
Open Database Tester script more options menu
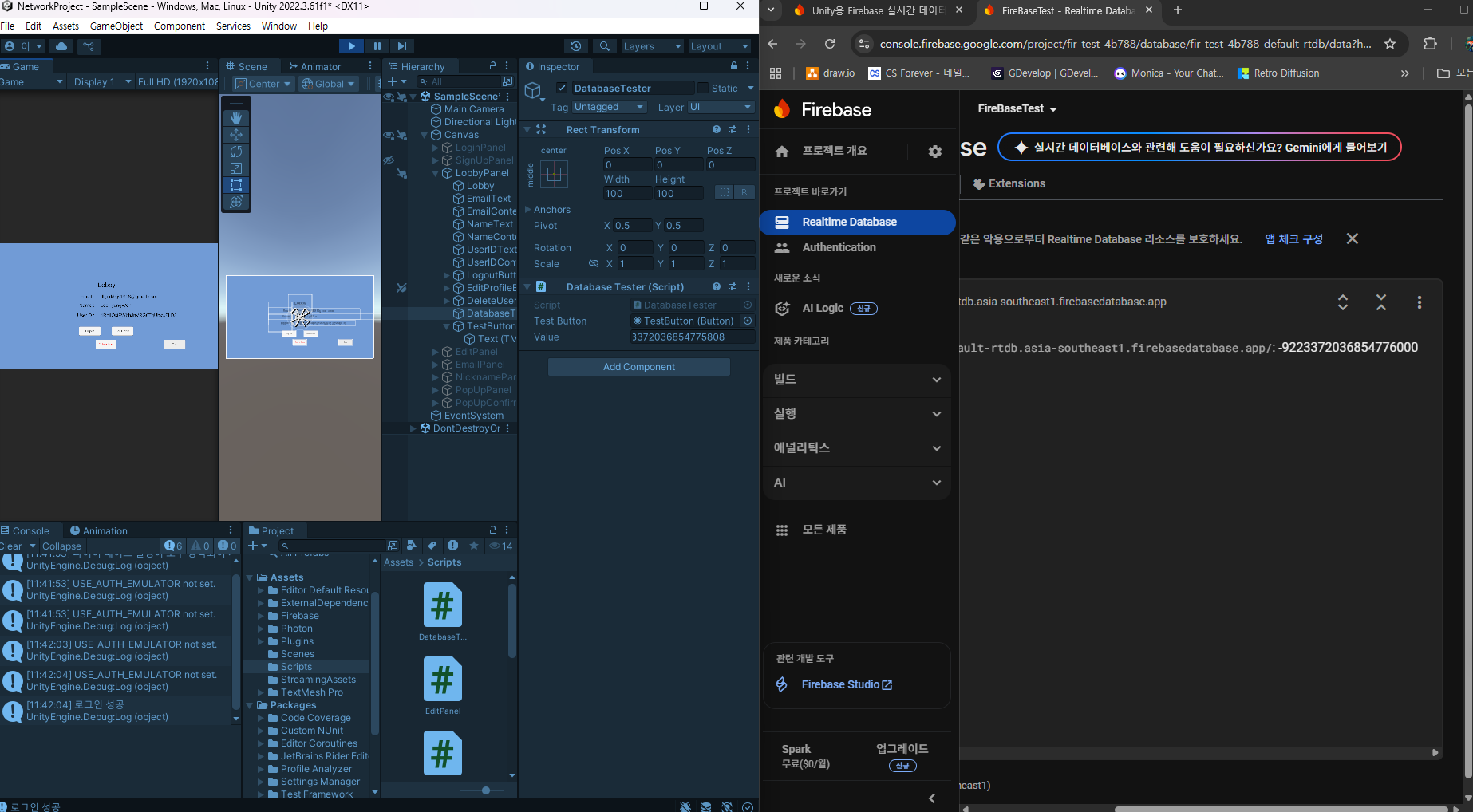(748, 286)
